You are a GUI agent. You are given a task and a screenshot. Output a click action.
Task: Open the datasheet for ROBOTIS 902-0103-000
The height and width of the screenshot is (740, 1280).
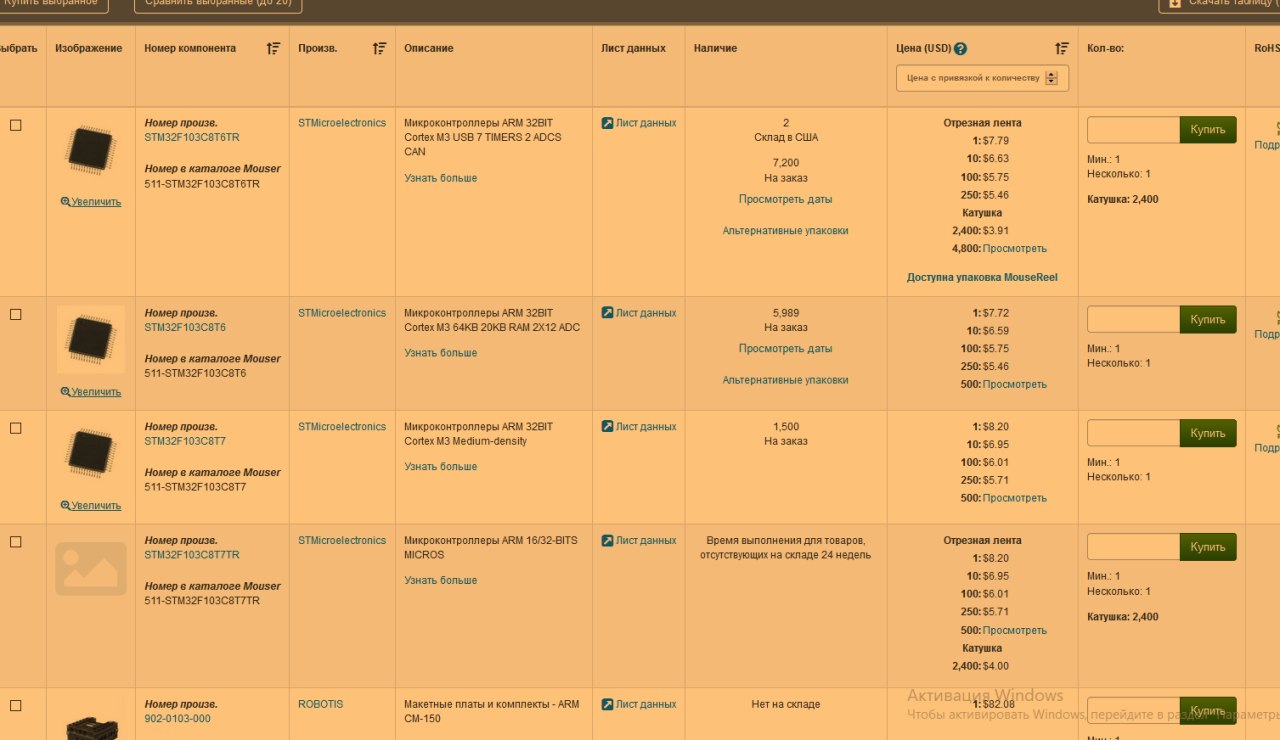(639, 705)
